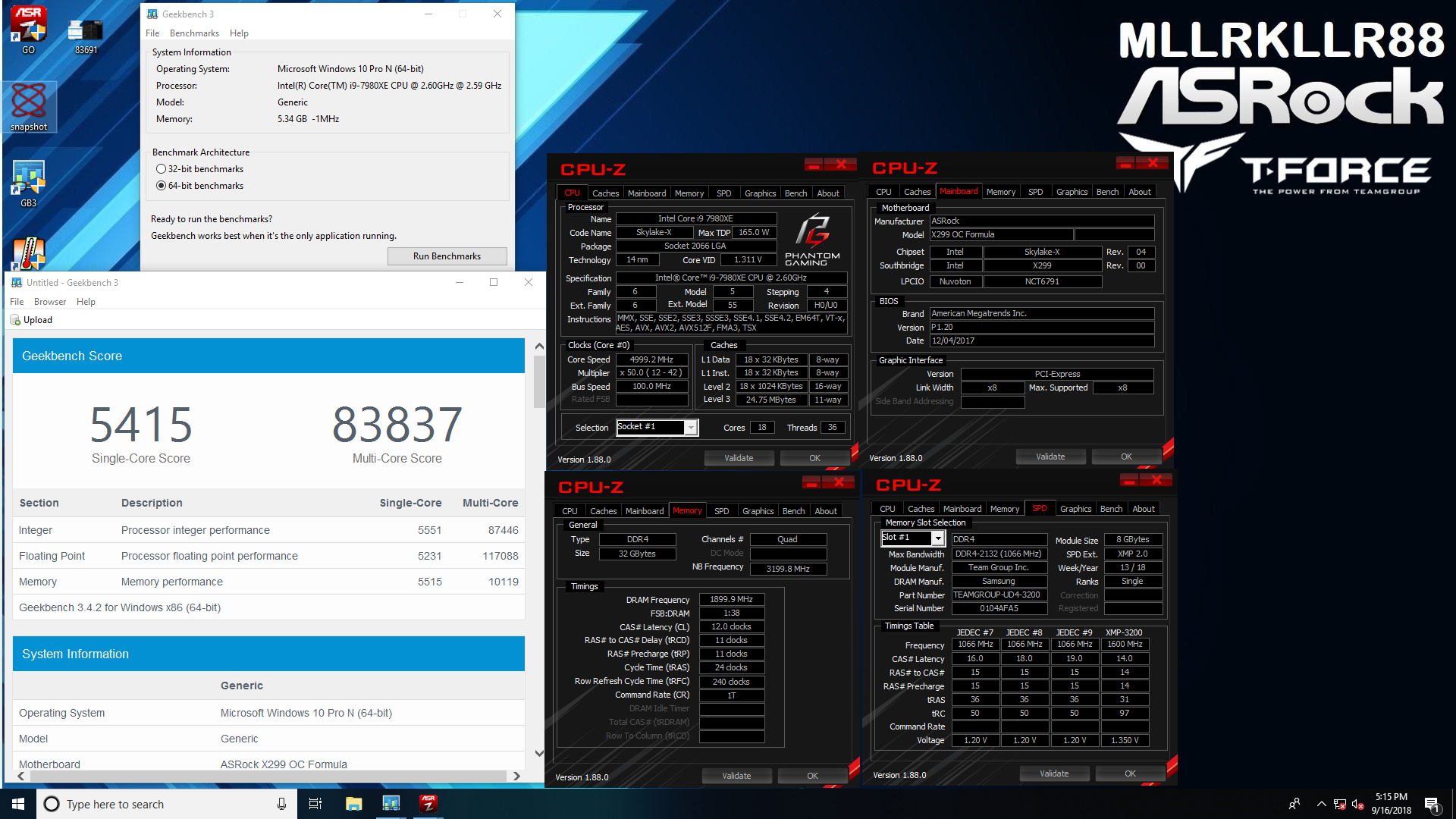Open Task View from the taskbar
This screenshot has width=1456, height=819.
click(315, 804)
